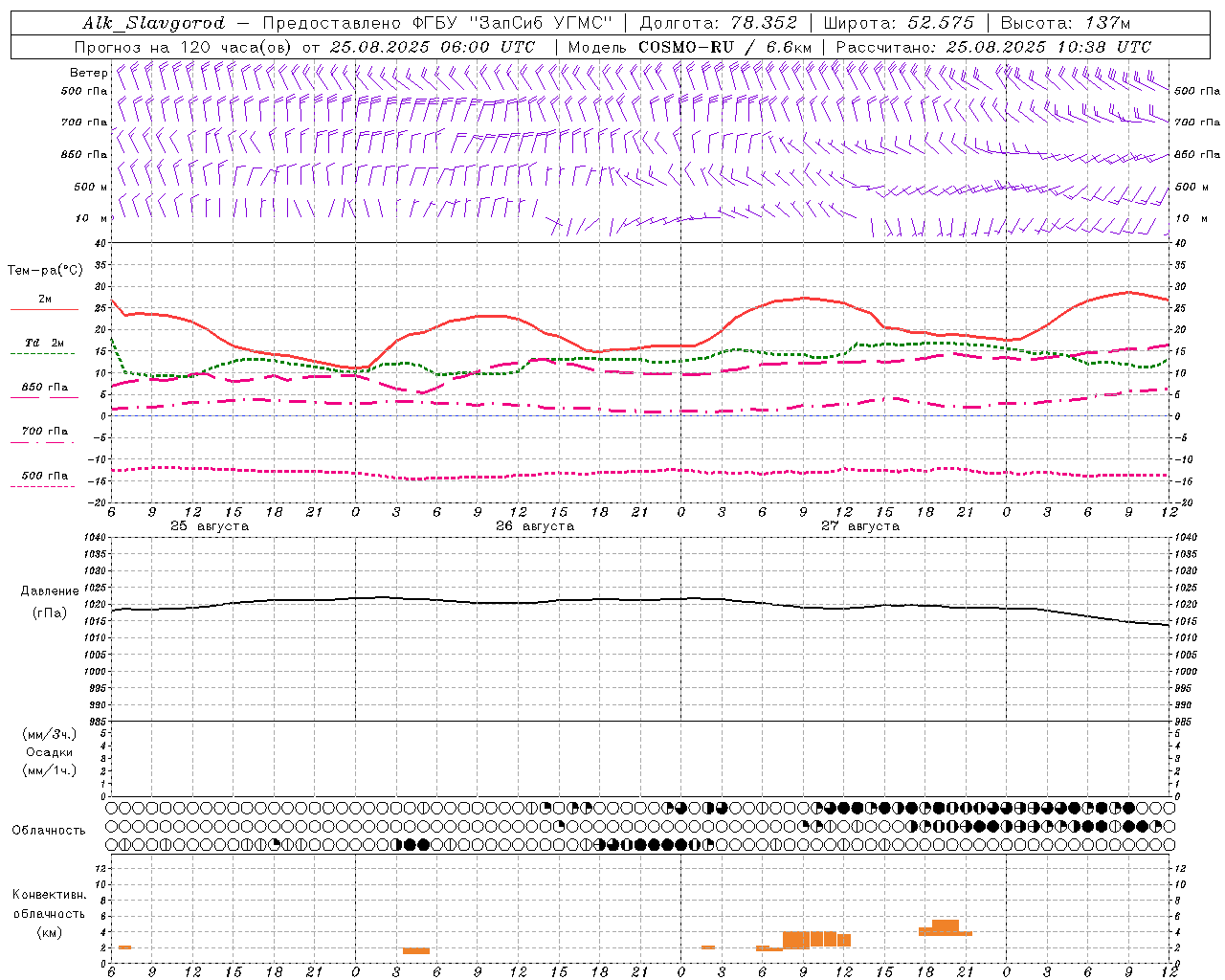Screen dimensions: 1225x980
Task: Click the tallest orange convective cloud bar
Action: (x=946, y=927)
